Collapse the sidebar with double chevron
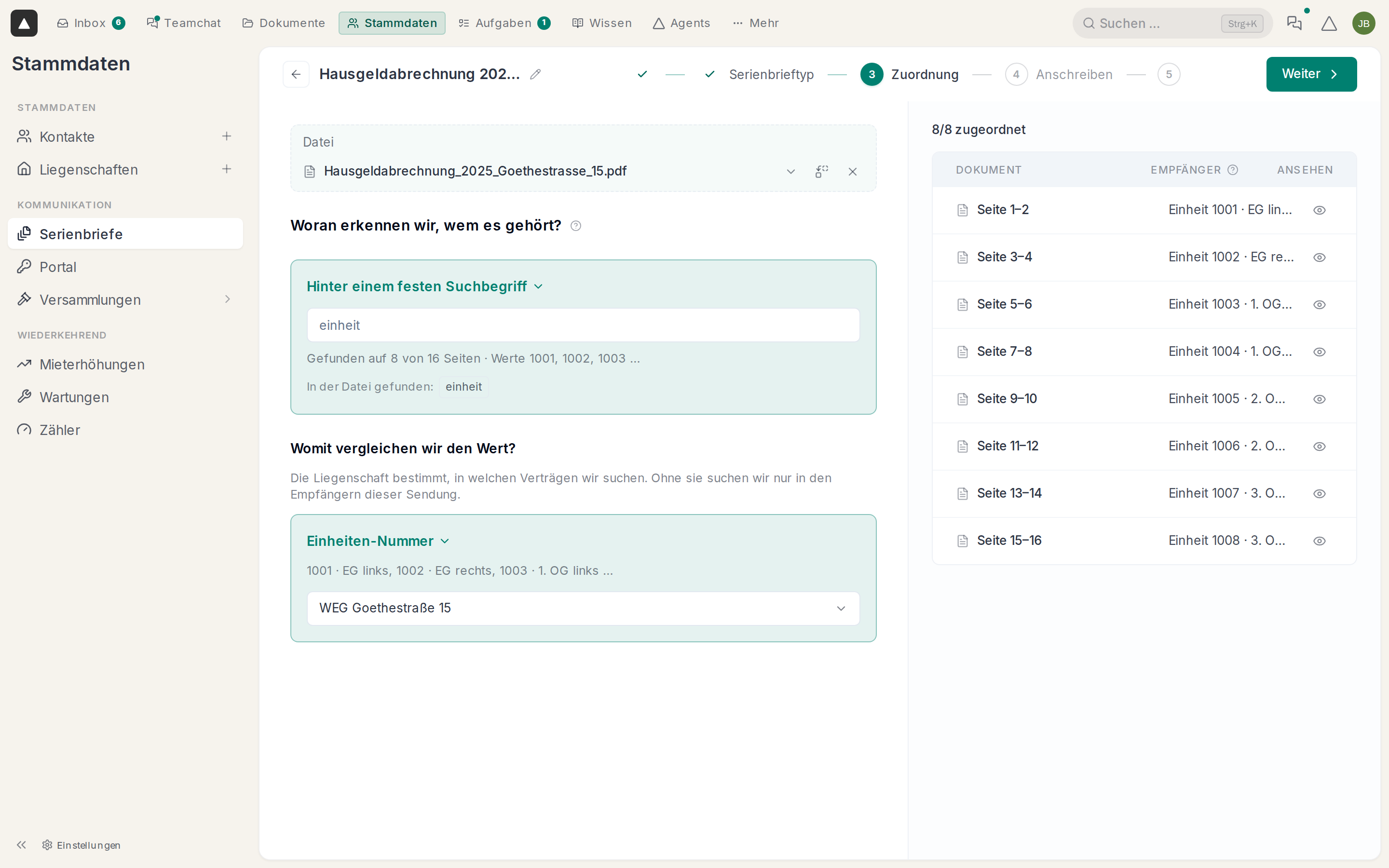The width and height of the screenshot is (1389, 868). (x=22, y=844)
